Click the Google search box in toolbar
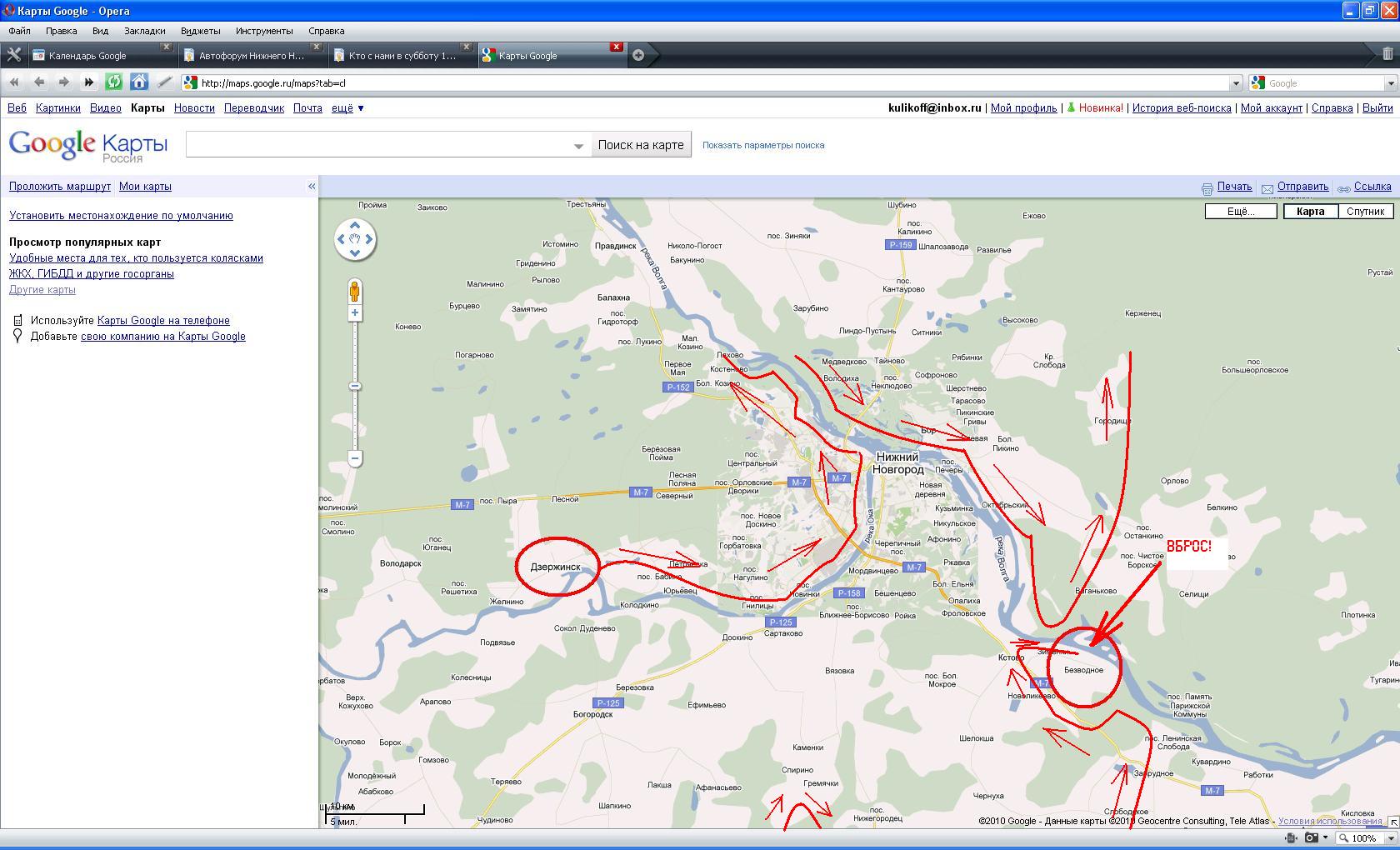The image size is (1400, 850). coord(1325,83)
